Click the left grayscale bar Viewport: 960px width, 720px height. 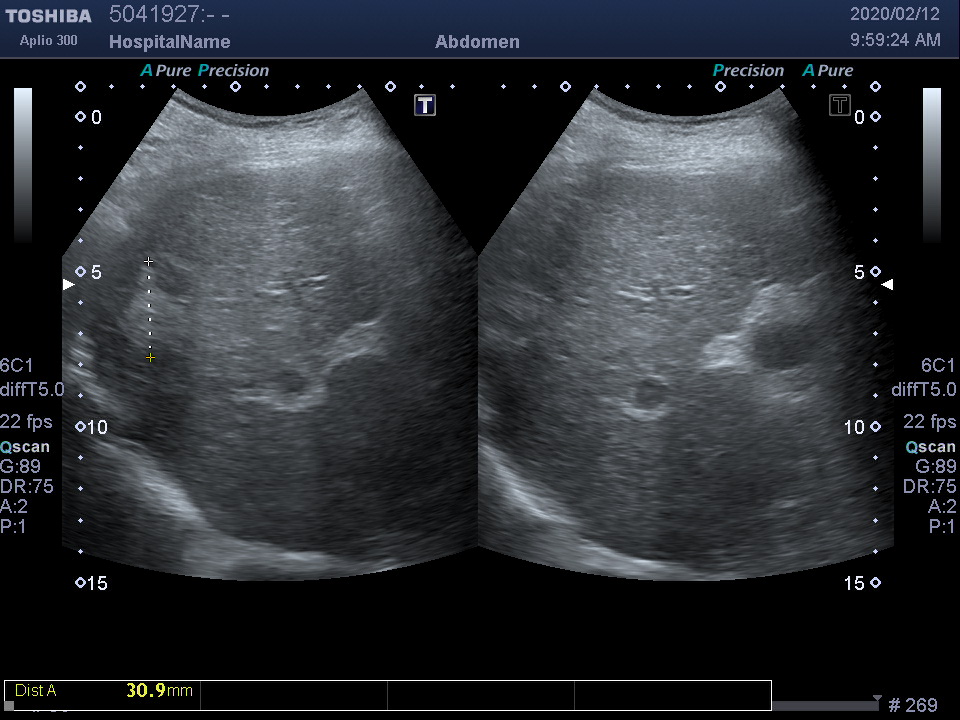(x=23, y=165)
